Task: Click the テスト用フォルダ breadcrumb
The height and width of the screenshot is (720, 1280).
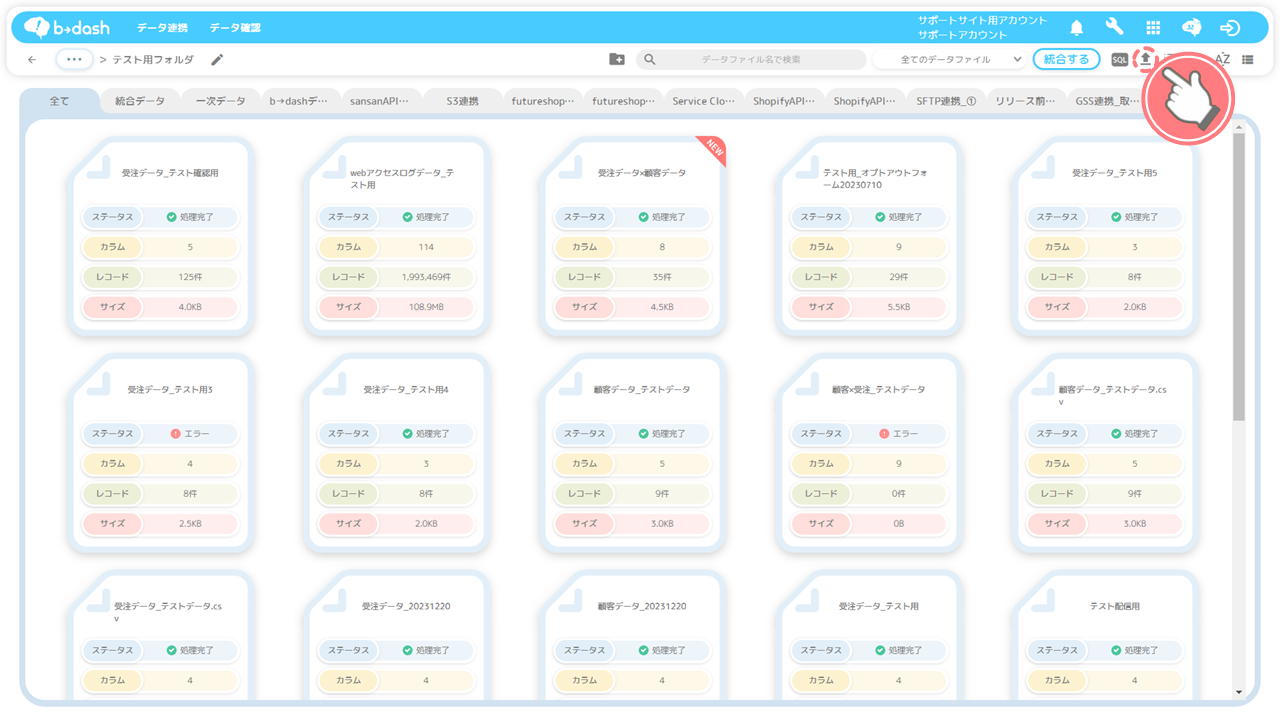Action: (x=153, y=60)
